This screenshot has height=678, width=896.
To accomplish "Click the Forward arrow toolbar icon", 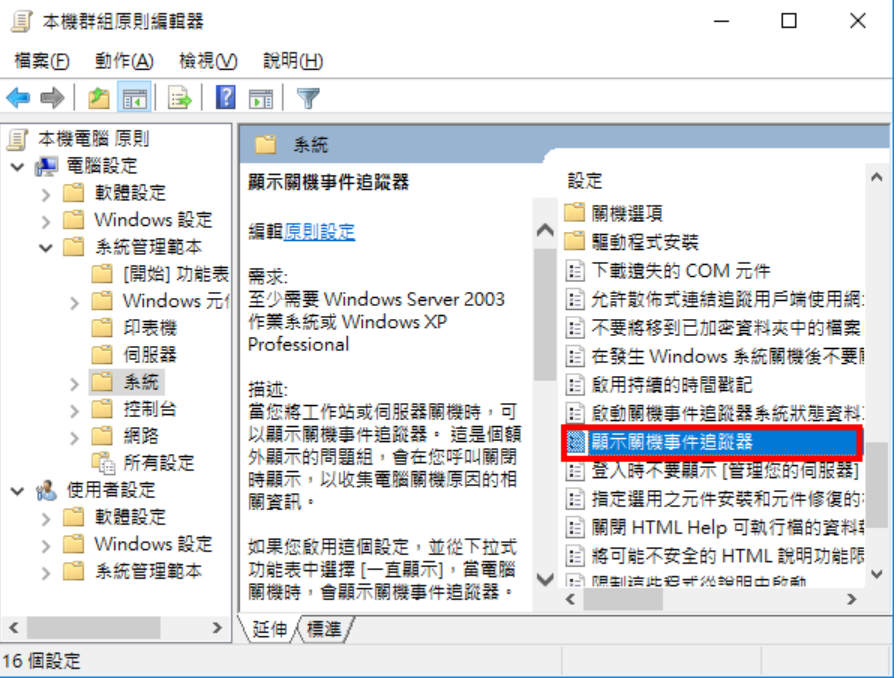I will 52,98.
